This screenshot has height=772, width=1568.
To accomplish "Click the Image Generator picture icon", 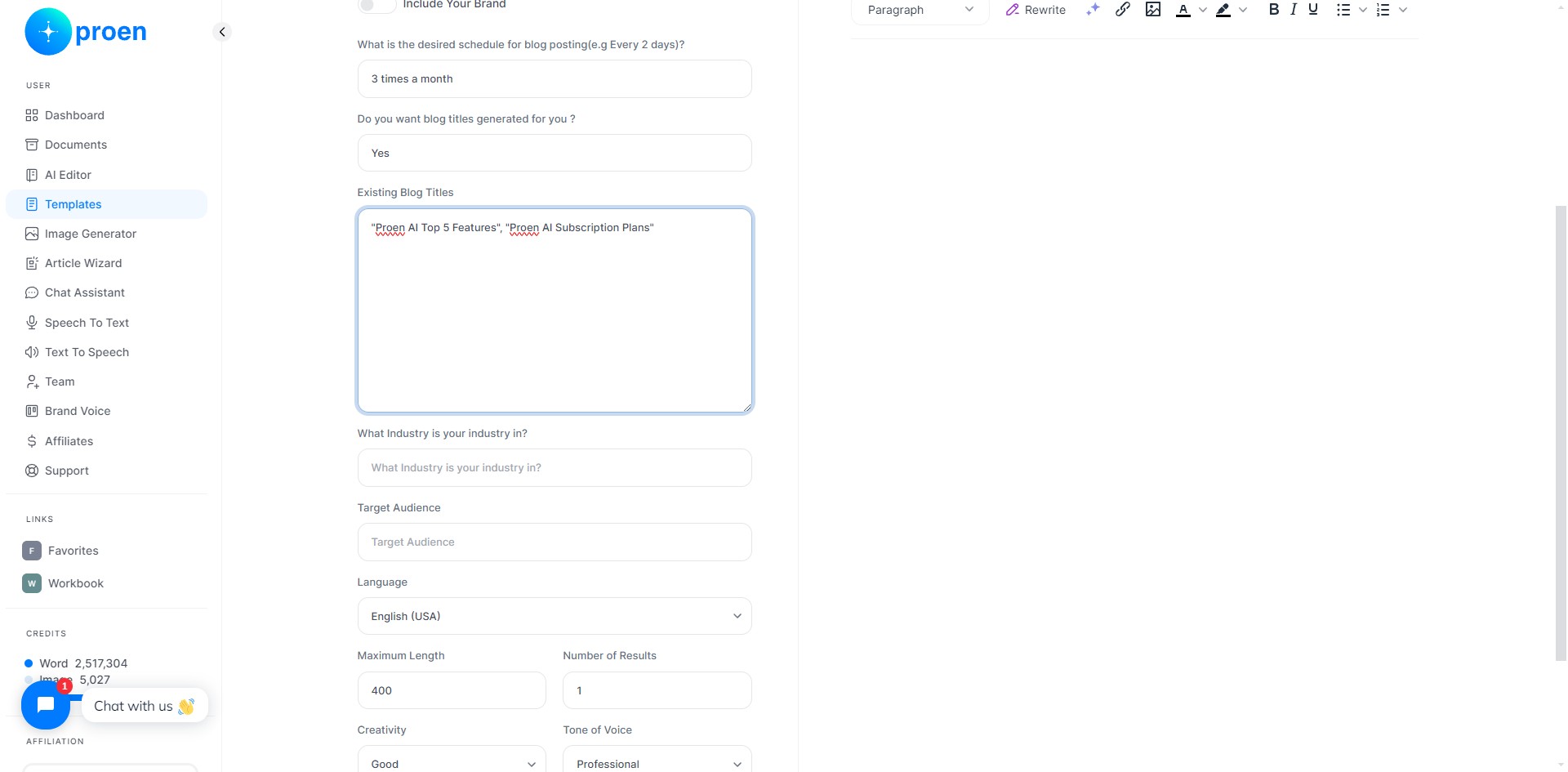I will coord(32,234).
